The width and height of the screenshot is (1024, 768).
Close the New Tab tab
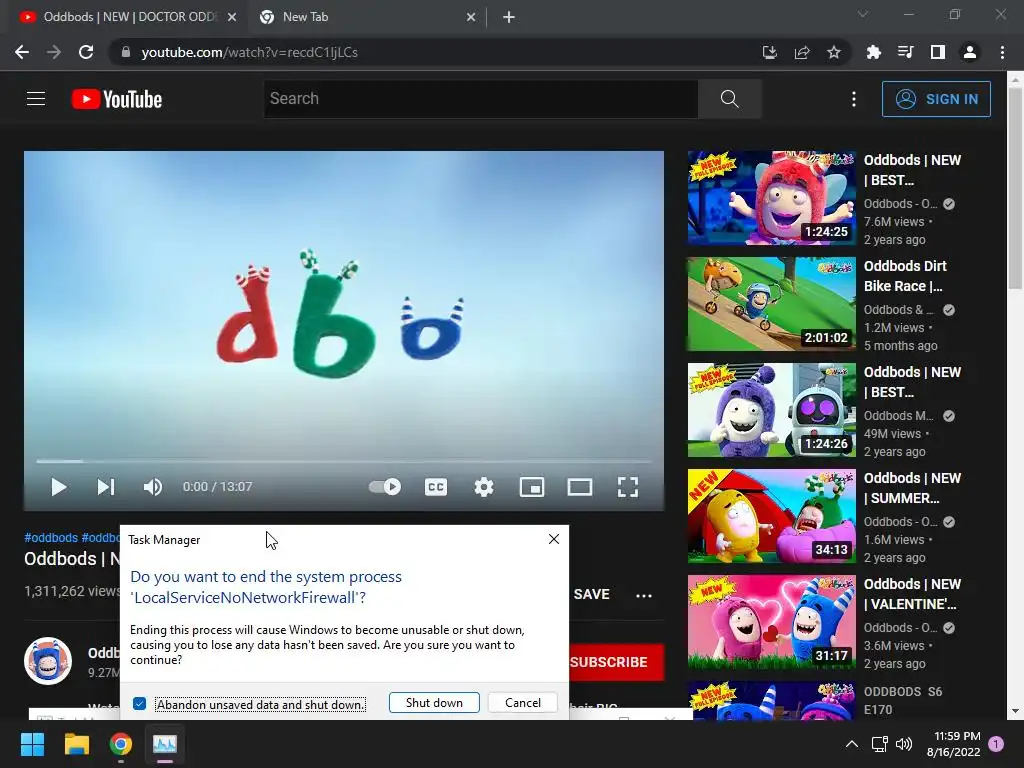pos(471,17)
